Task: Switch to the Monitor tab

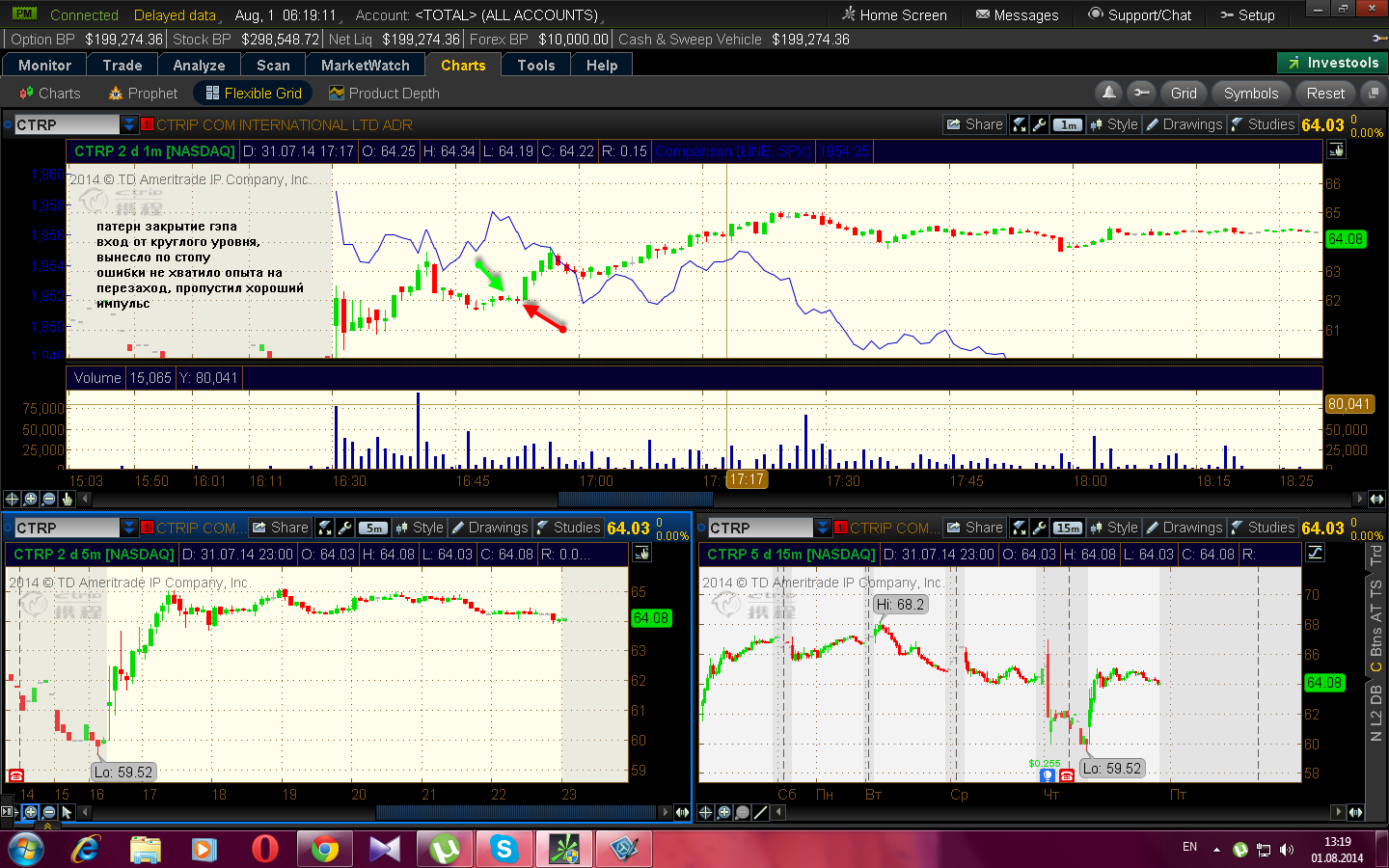Action: [x=44, y=66]
